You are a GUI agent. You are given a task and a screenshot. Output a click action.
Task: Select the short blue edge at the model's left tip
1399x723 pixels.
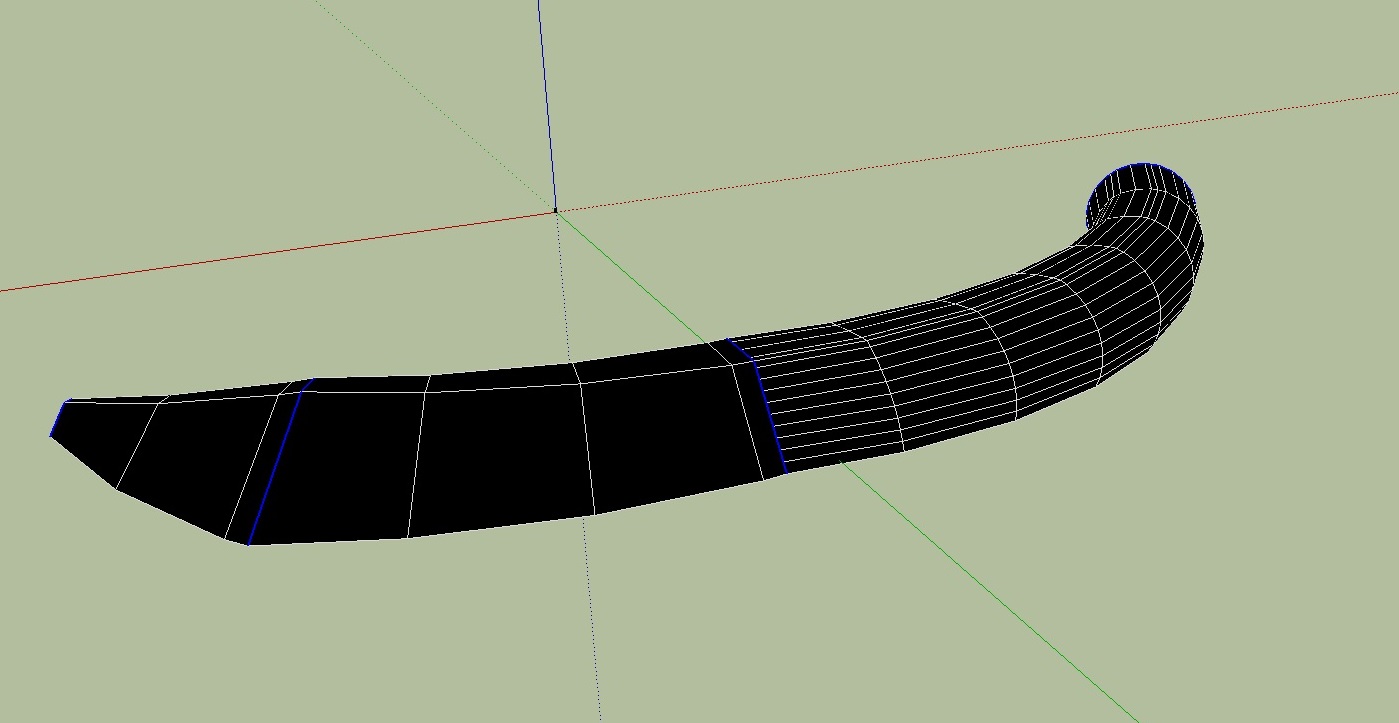(60, 418)
